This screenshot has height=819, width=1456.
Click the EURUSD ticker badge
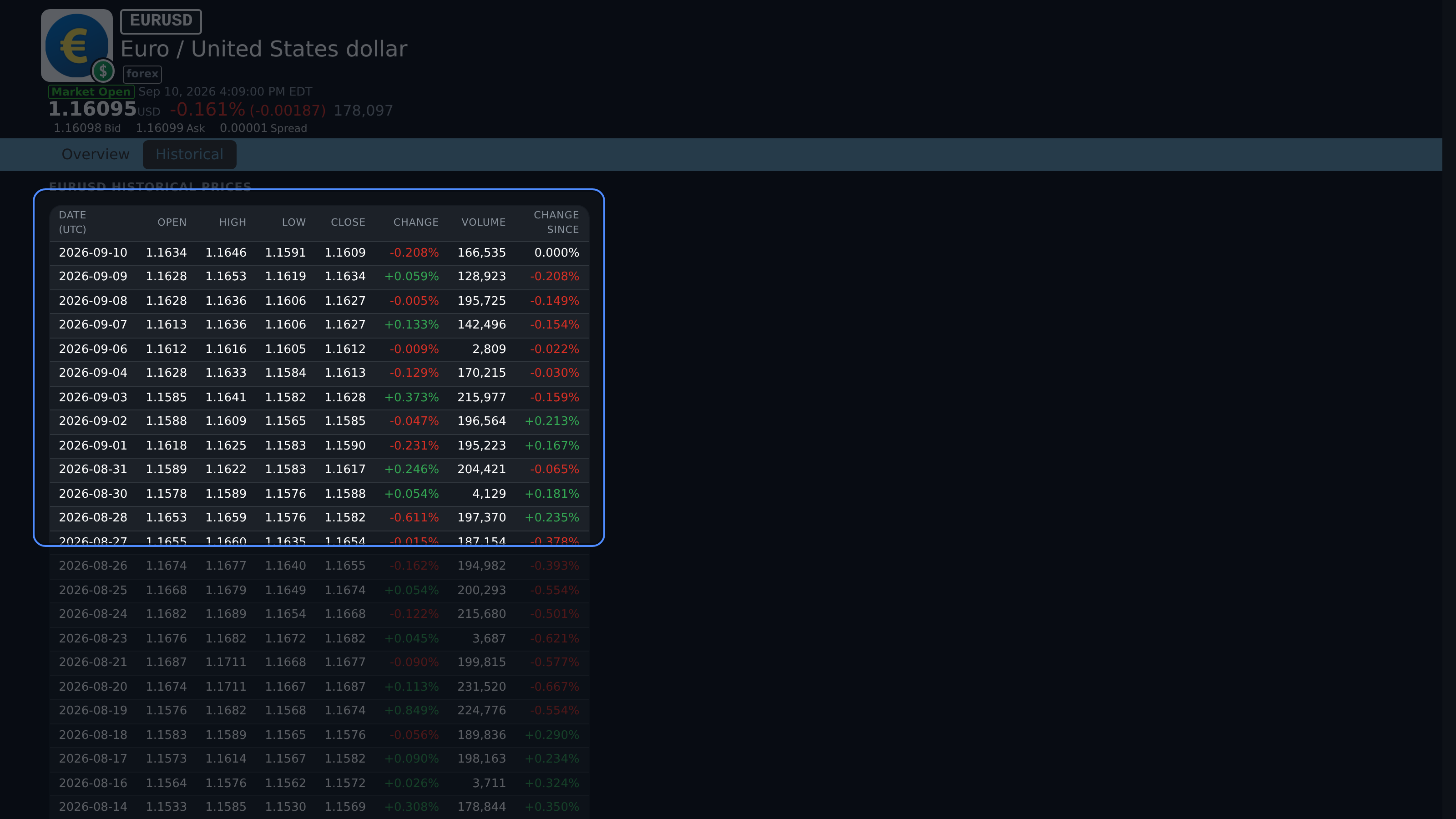[x=161, y=21]
